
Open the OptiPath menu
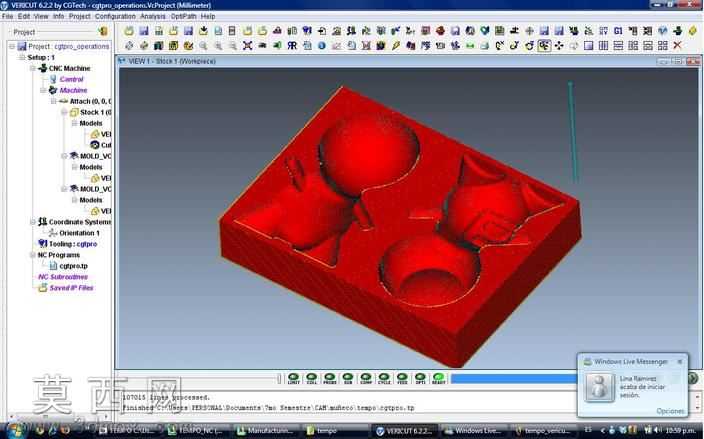[183, 16]
